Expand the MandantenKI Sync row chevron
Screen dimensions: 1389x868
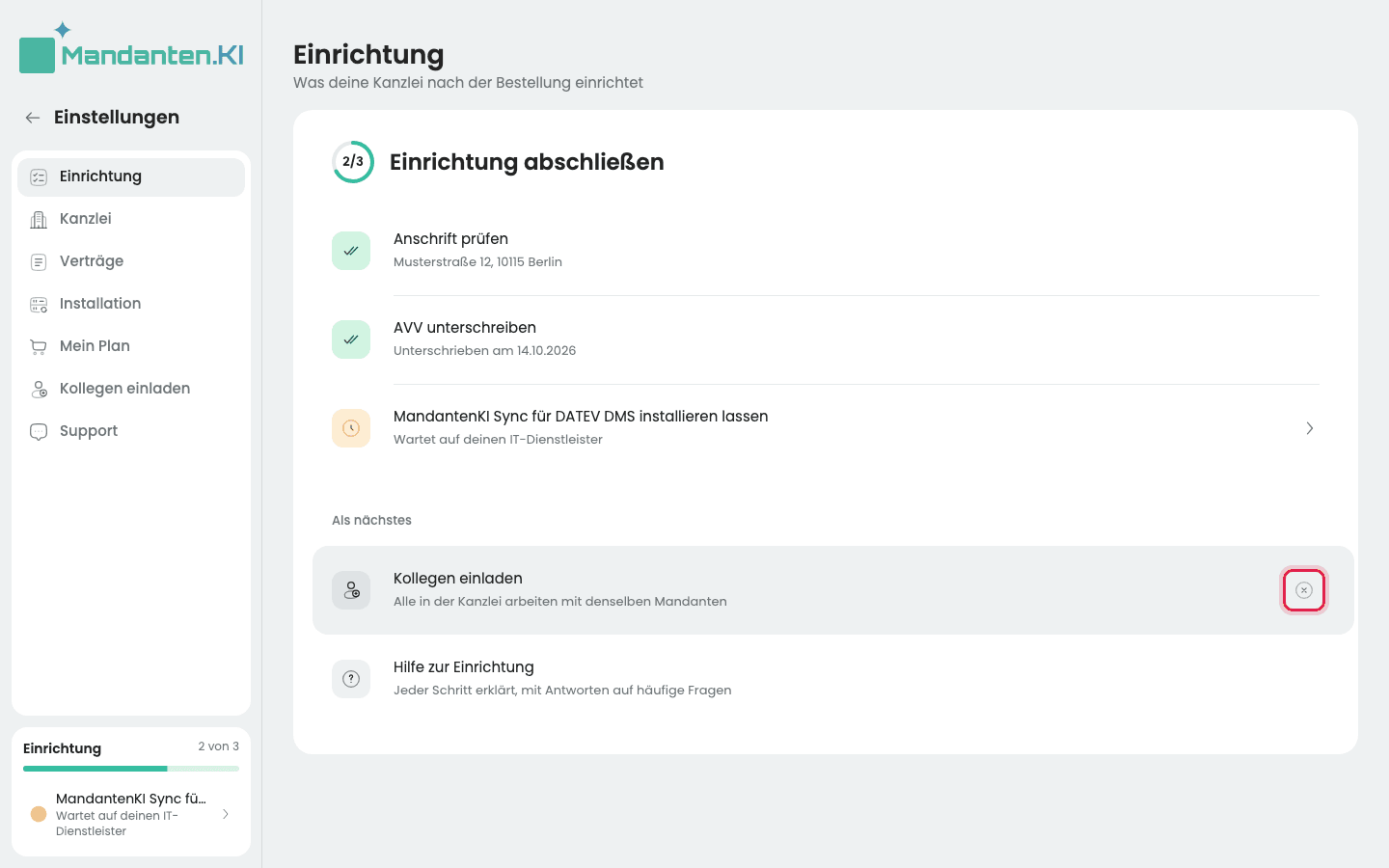(1309, 428)
